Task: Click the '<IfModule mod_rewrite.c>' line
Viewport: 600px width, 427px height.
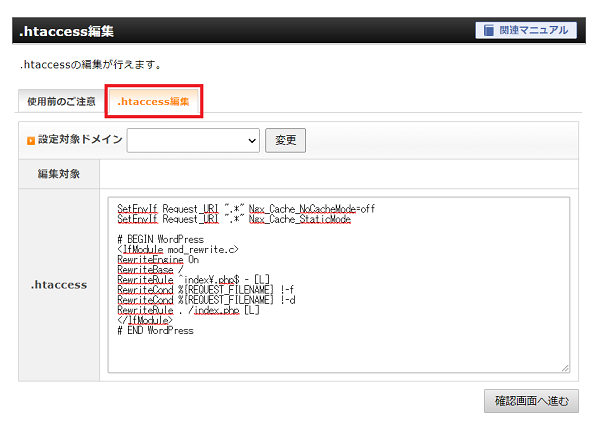Action: 178,249
